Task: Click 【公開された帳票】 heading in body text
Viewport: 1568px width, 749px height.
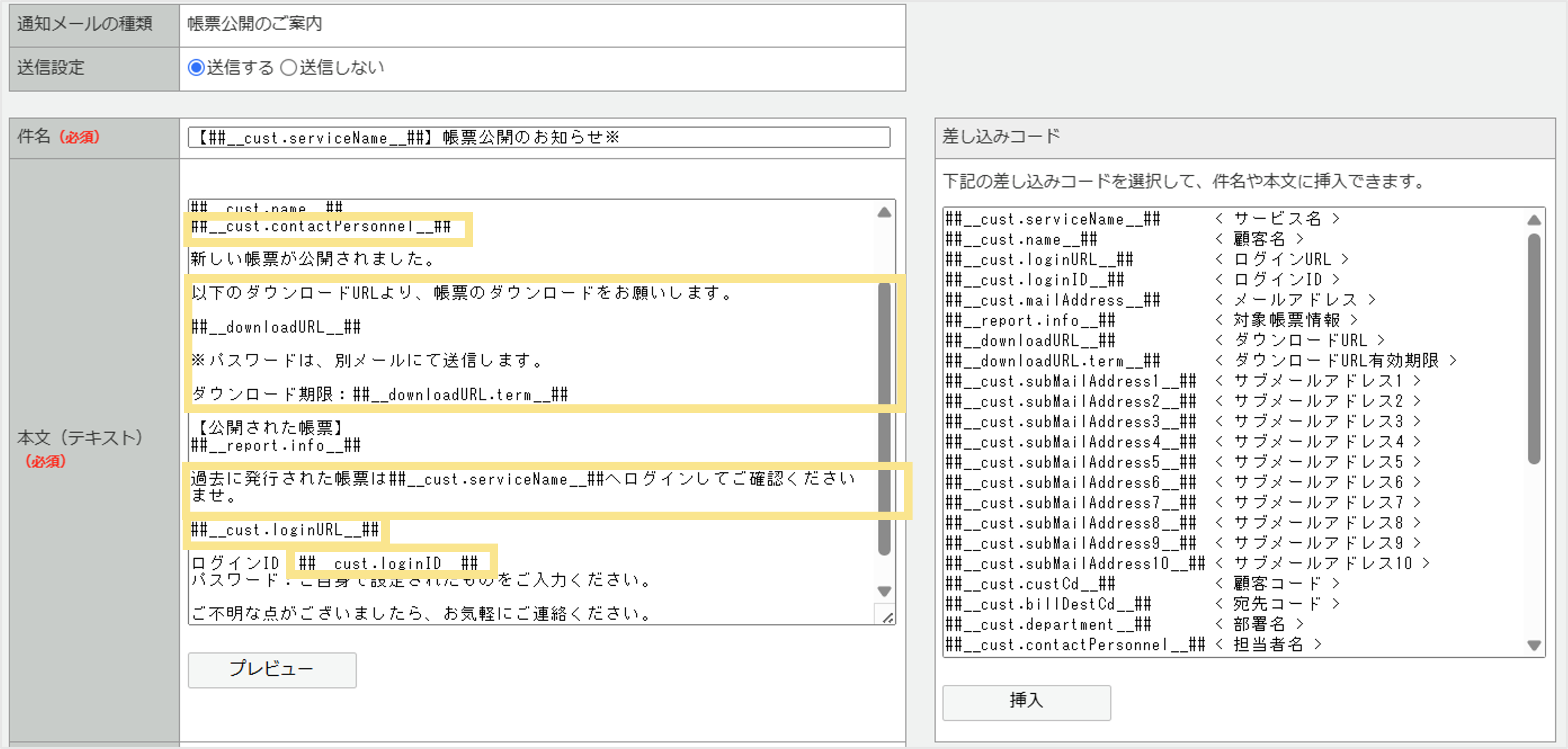Action: 271,428
